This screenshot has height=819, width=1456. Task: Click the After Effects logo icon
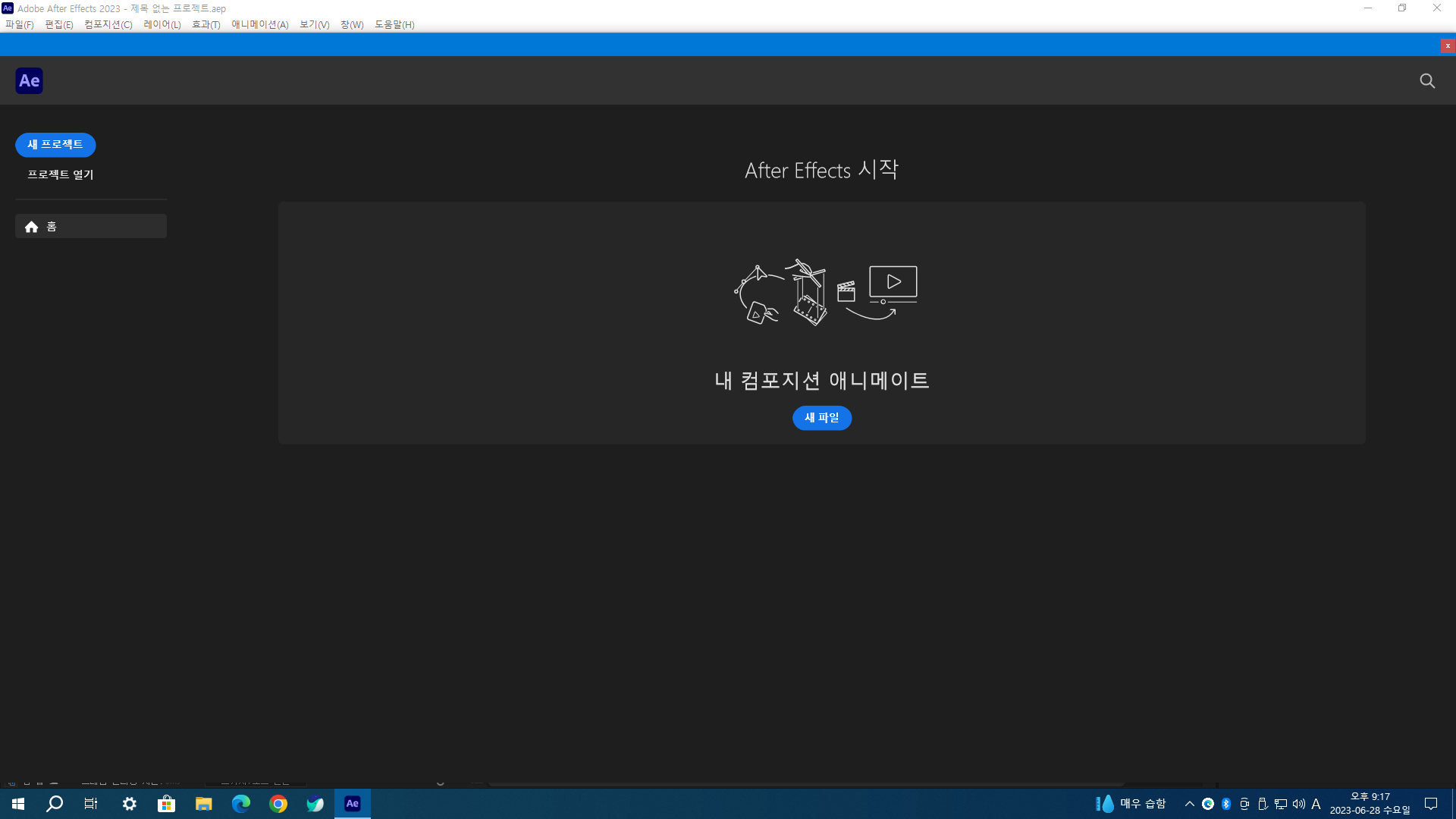[x=29, y=80]
